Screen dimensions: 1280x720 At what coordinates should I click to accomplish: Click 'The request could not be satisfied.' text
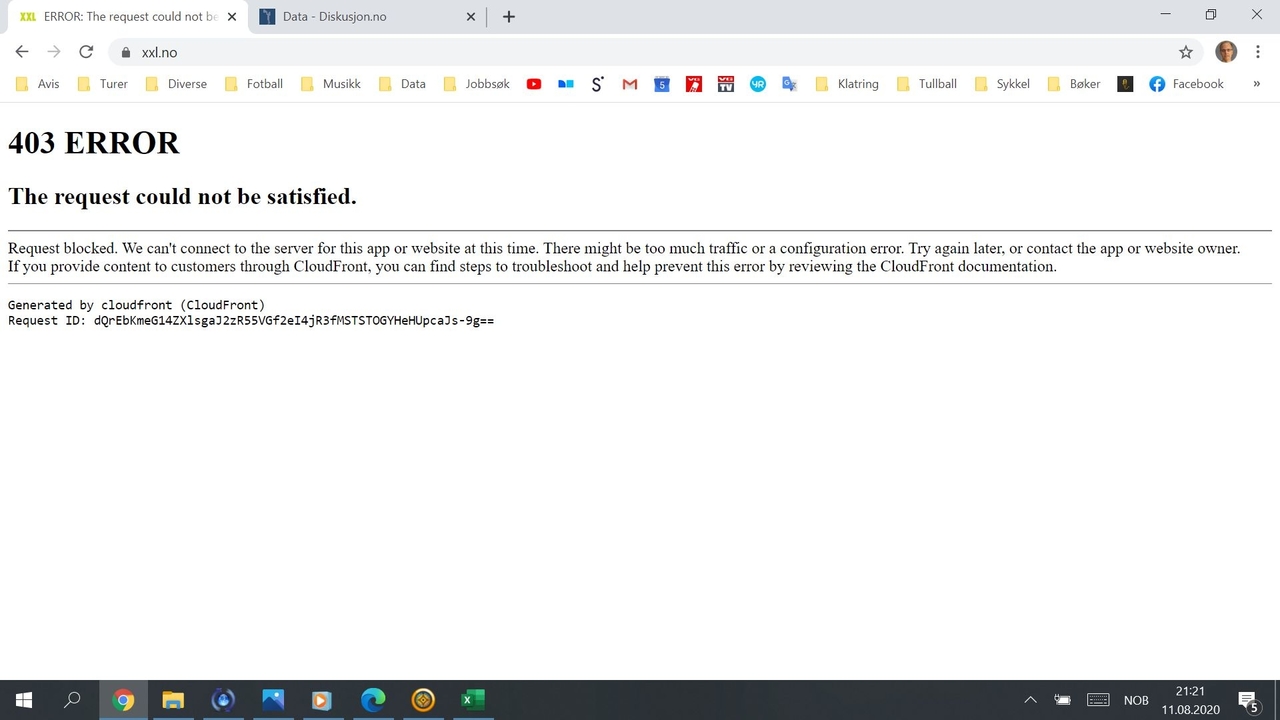pos(182,196)
